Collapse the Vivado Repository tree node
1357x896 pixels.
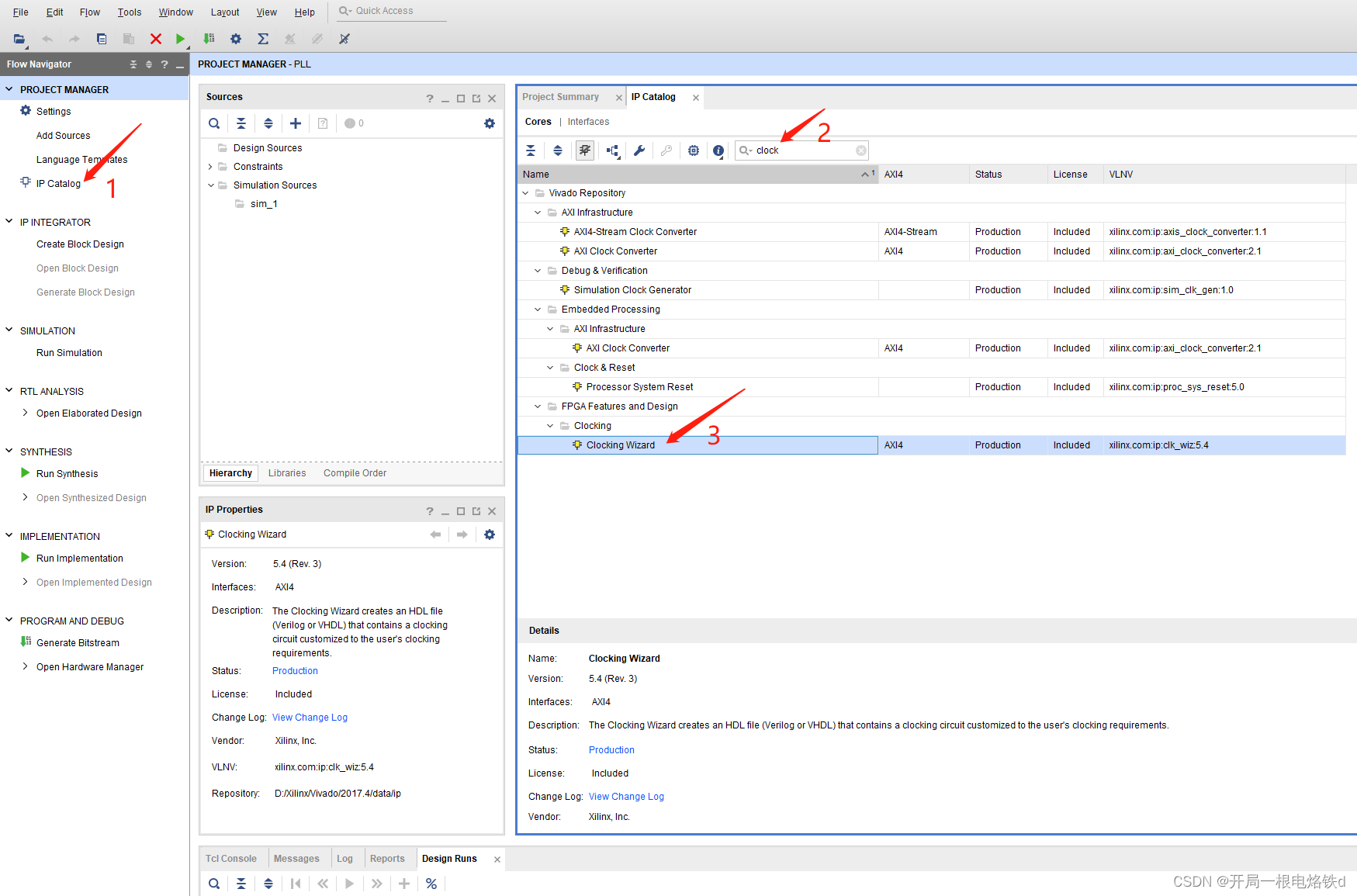coord(525,193)
